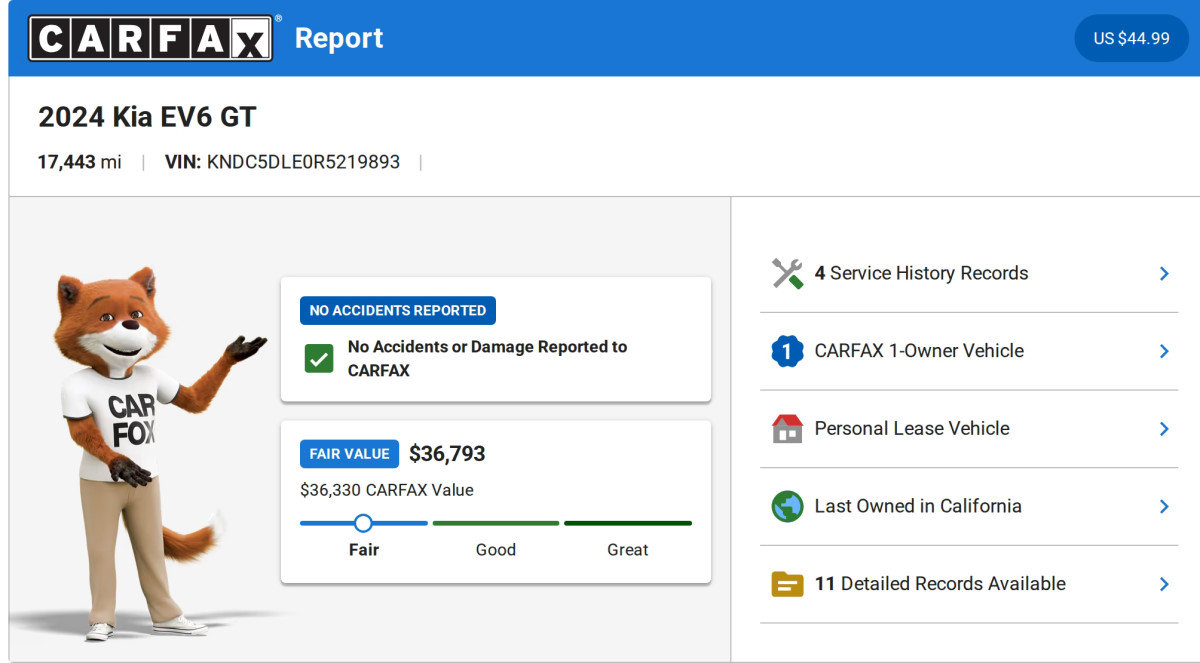The image size is (1200, 663).
Task: Expand the Service History Records chevron
Action: pyautogui.click(x=1164, y=273)
